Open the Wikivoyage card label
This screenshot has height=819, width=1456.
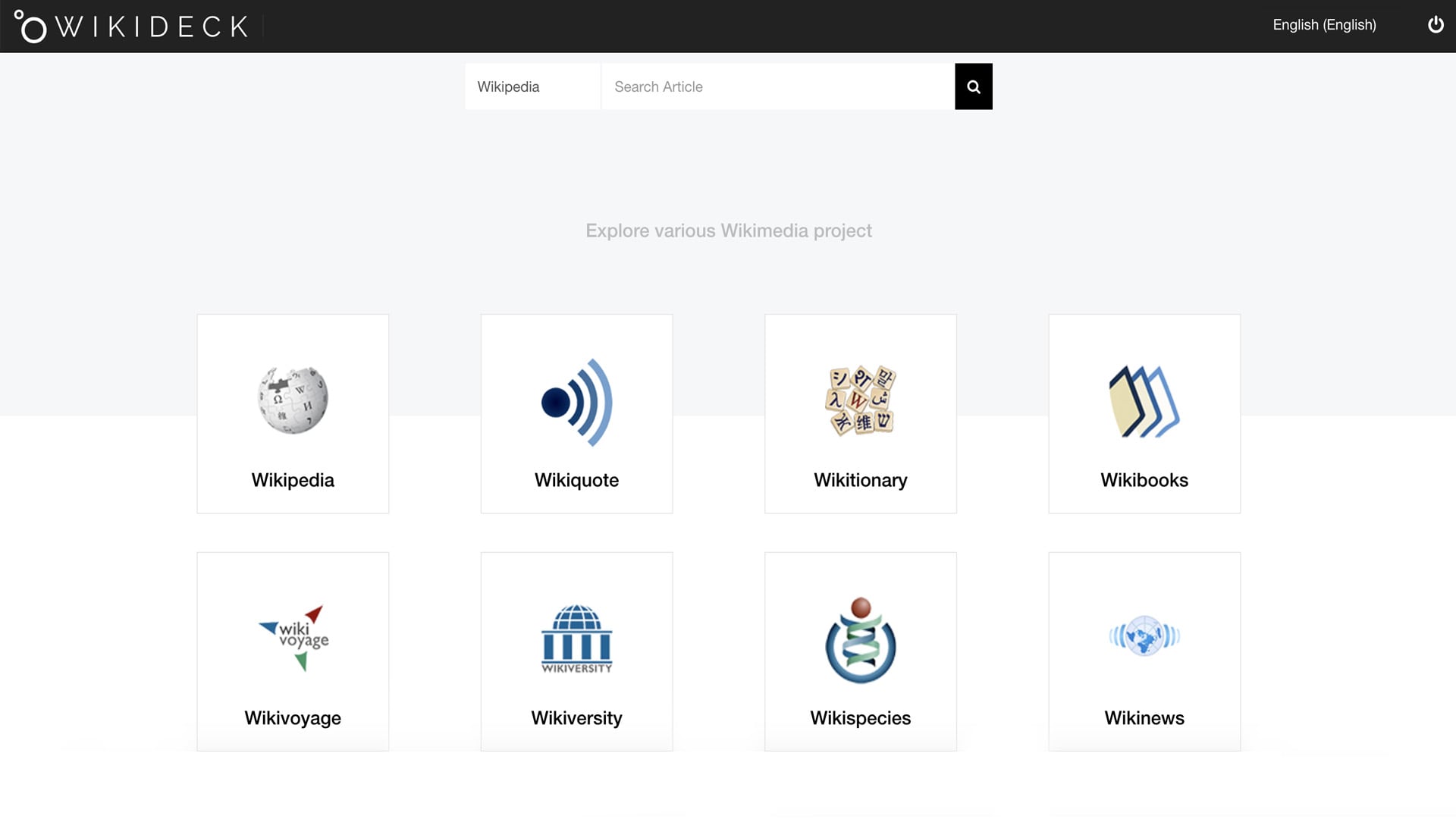click(293, 718)
